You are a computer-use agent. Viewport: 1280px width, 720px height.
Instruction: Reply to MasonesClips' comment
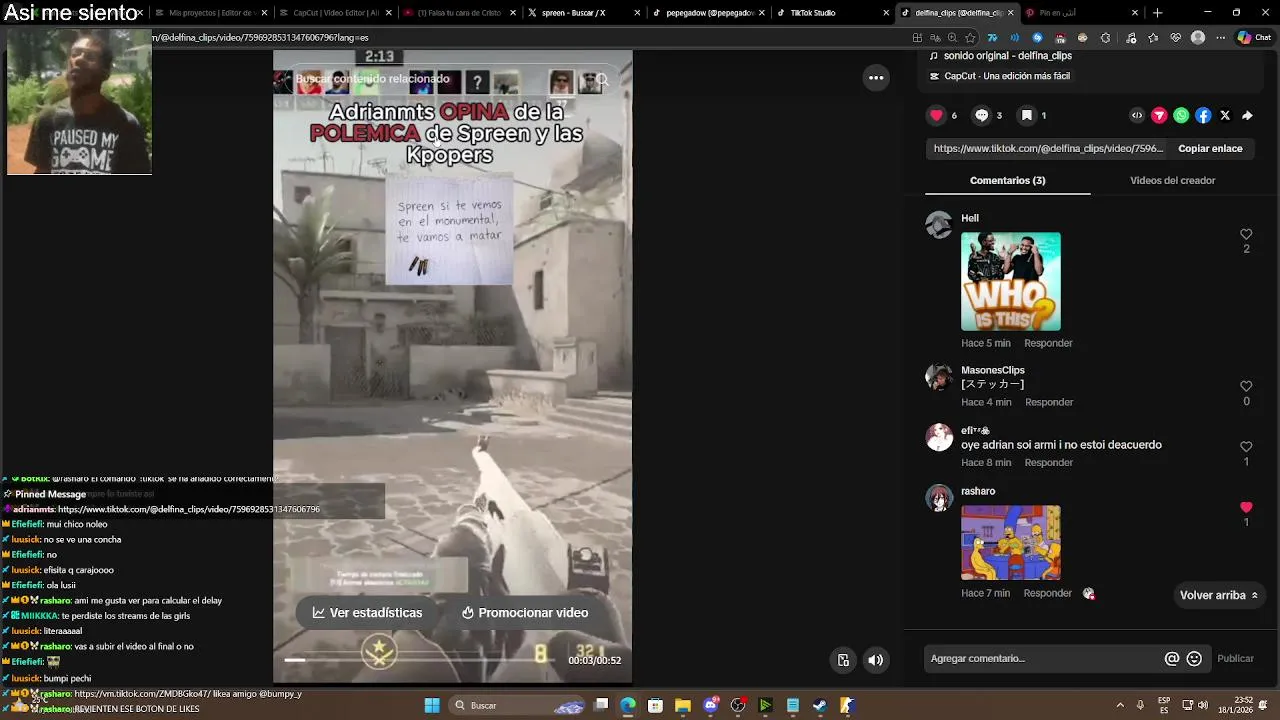tap(1049, 402)
